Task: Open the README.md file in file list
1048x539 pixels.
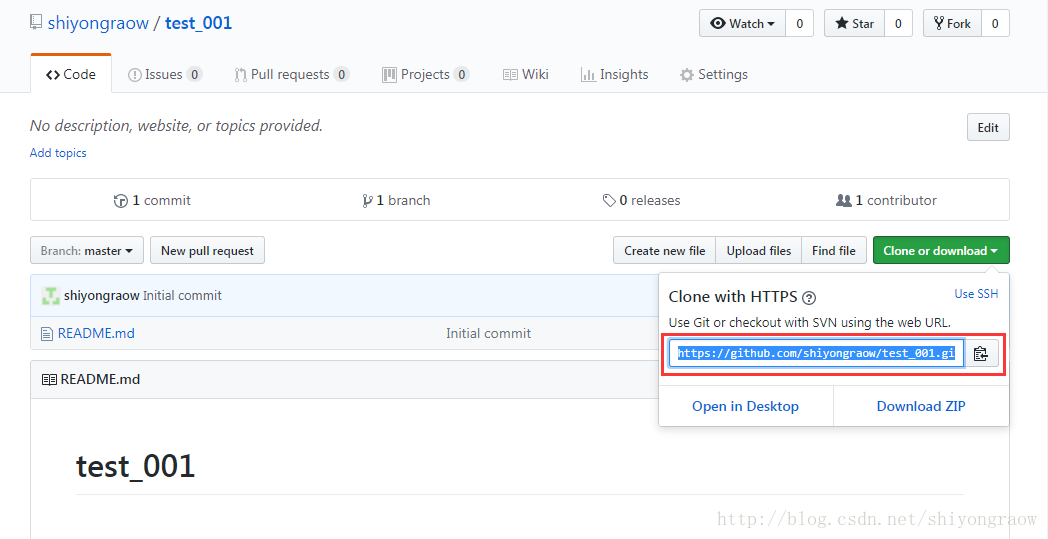Action: pyautogui.click(x=96, y=333)
